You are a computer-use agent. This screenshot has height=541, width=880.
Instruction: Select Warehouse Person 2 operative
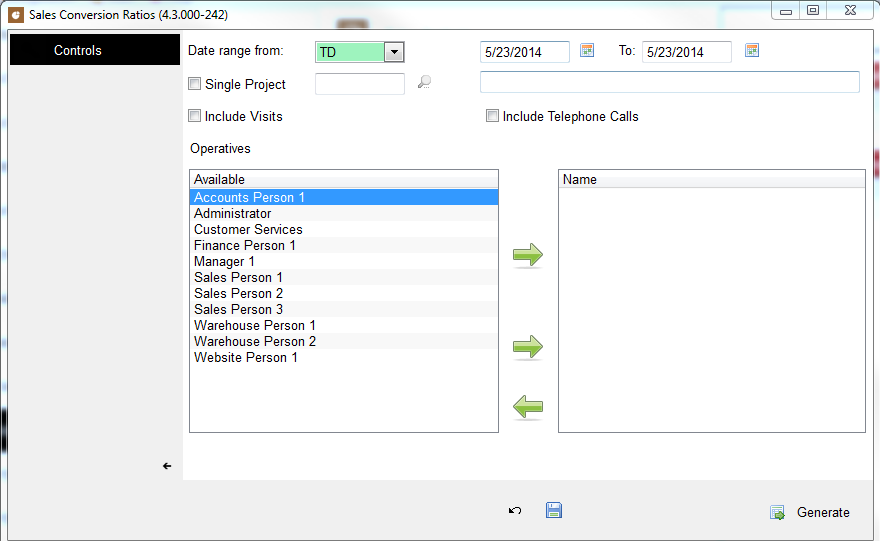[x=343, y=341]
